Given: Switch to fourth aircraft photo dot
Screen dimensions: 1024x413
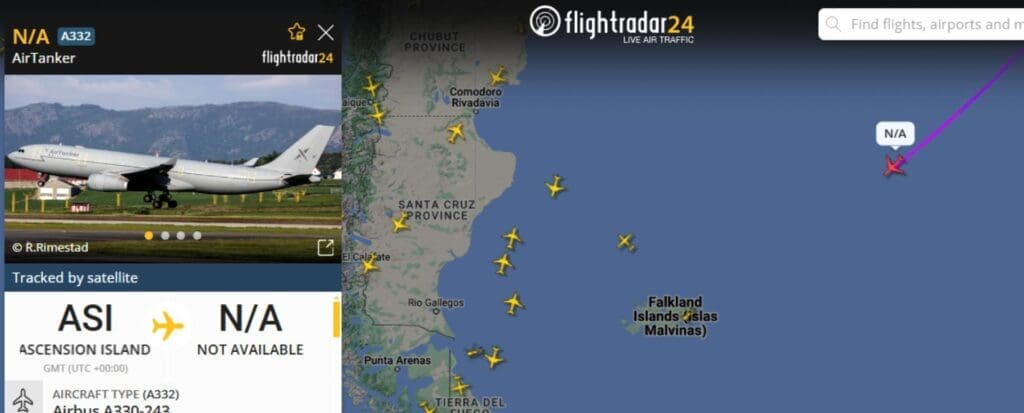Looking at the screenshot, I should (x=197, y=235).
